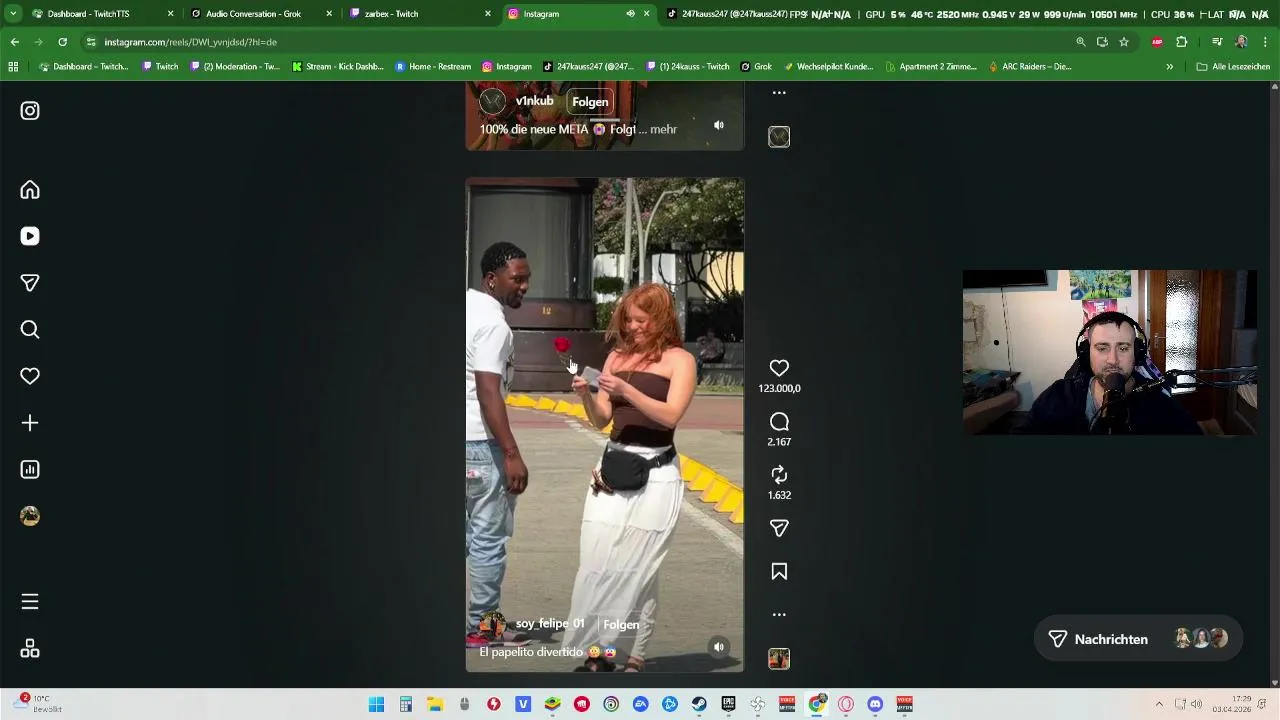The image size is (1280, 720).
Task: Open audio thumbnail of soy_felipe reel
Action: click(779, 658)
